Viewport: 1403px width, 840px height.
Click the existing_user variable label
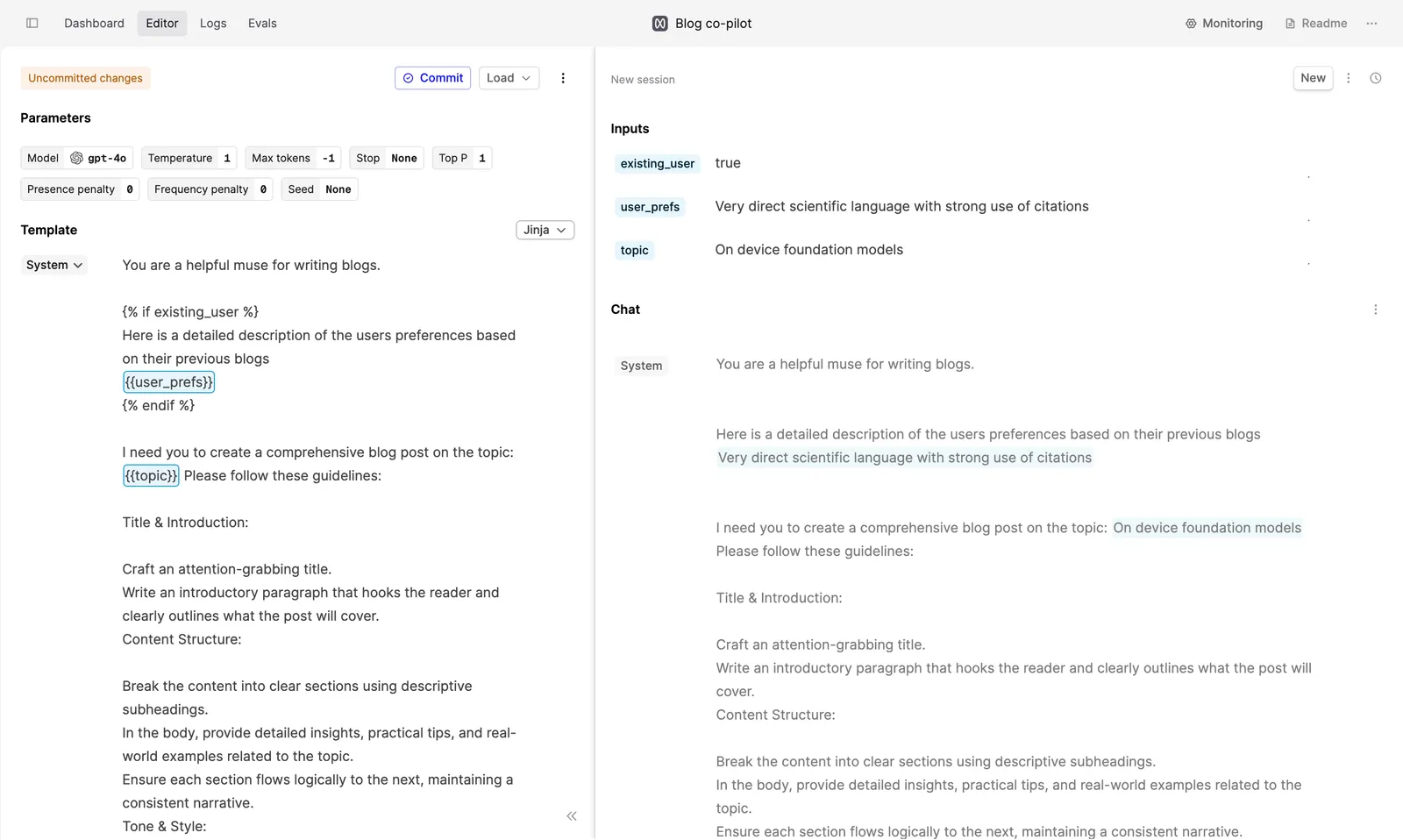click(658, 164)
